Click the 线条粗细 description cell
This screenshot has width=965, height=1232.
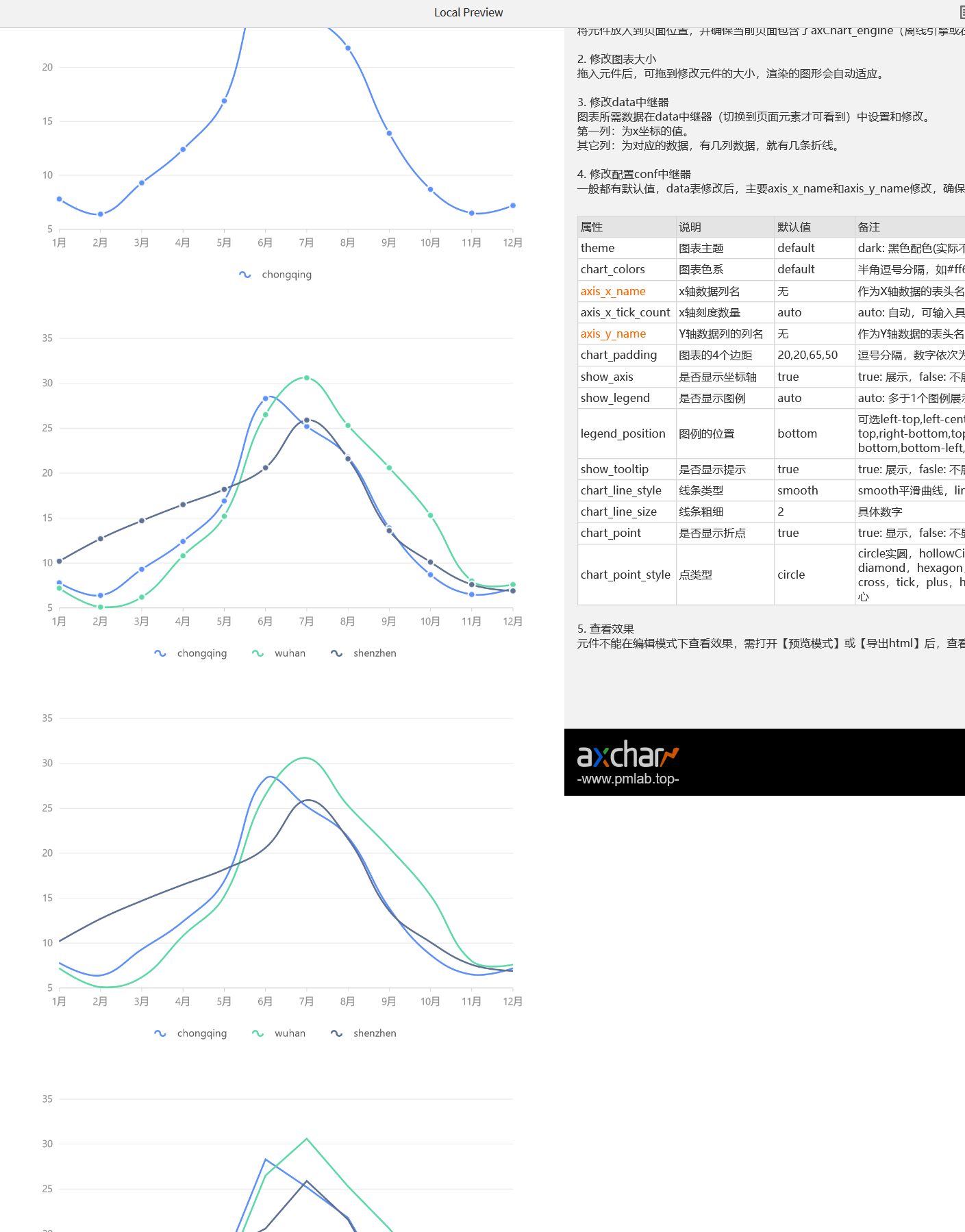(x=725, y=512)
